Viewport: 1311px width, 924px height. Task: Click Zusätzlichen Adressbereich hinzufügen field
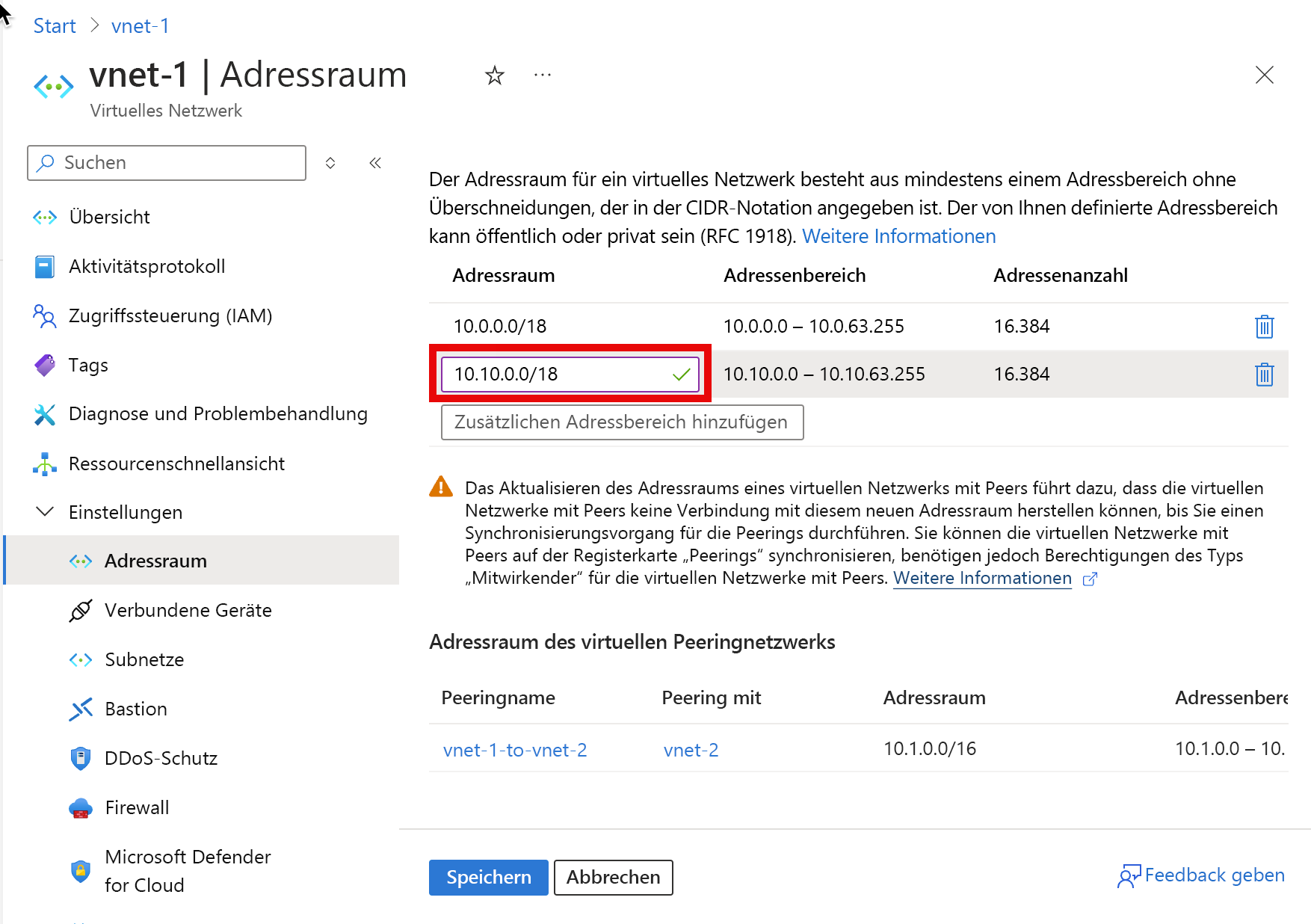(x=622, y=422)
